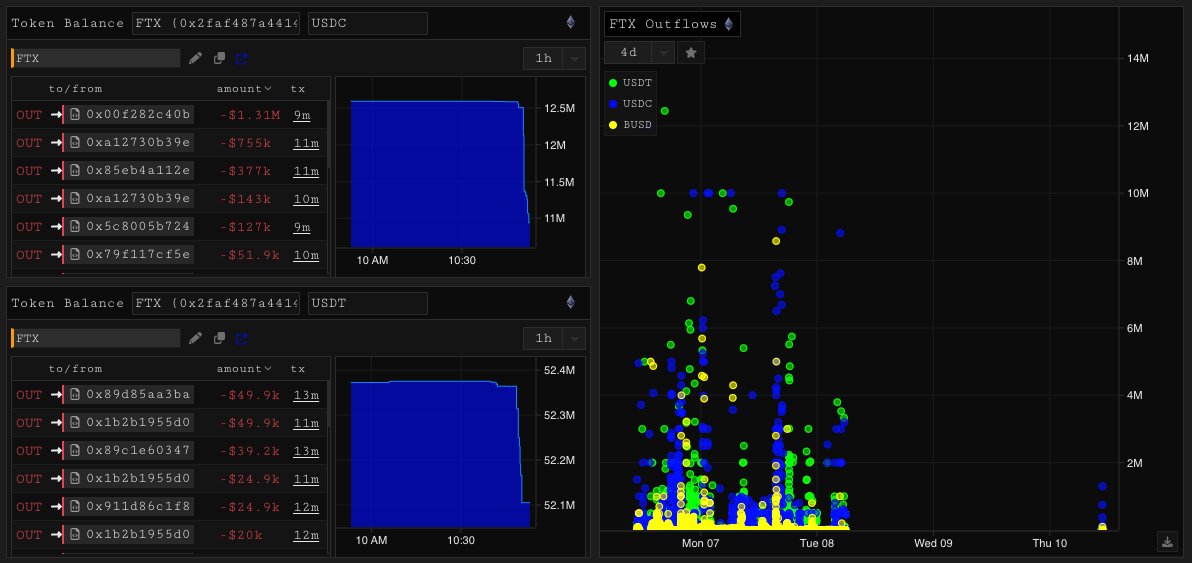Click contract icon next to 0x85eb4a112e
Image resolution: width=1192 pixels, height=563 pixels.
(x=74, y=171)
